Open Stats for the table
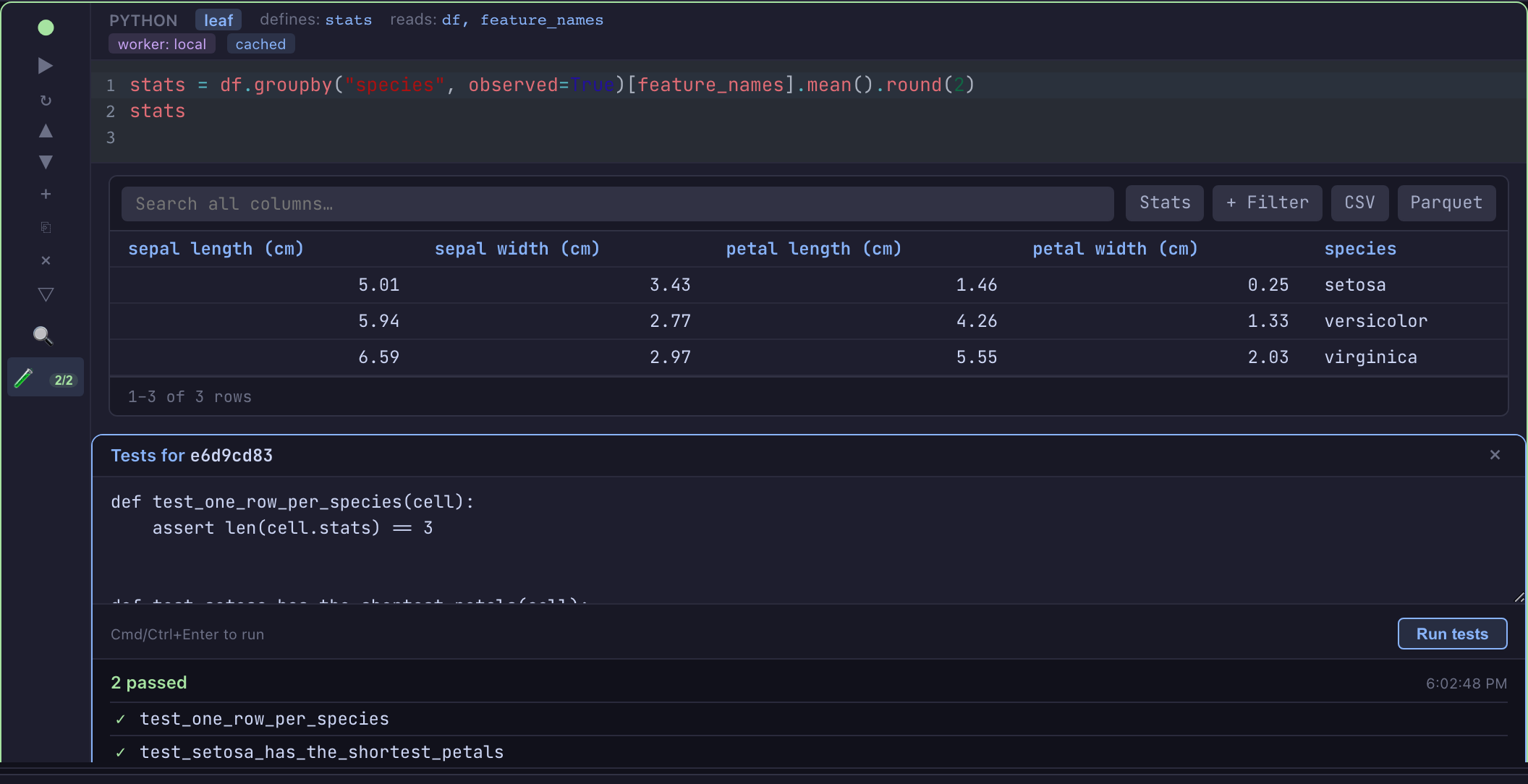1528x784 pixels. (x=1165, y=203)
